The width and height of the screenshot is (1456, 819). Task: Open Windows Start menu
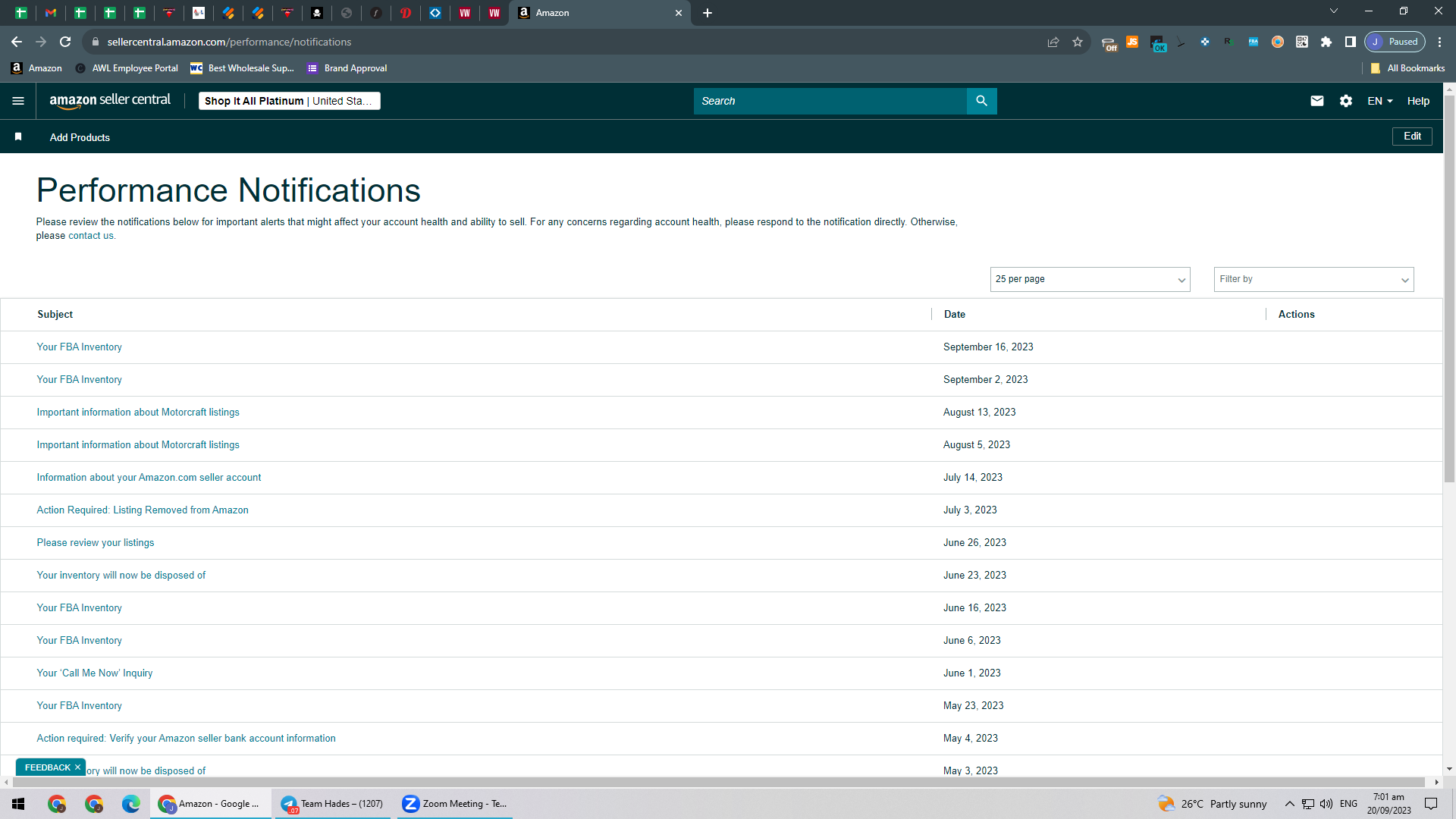tap(18, 804)
